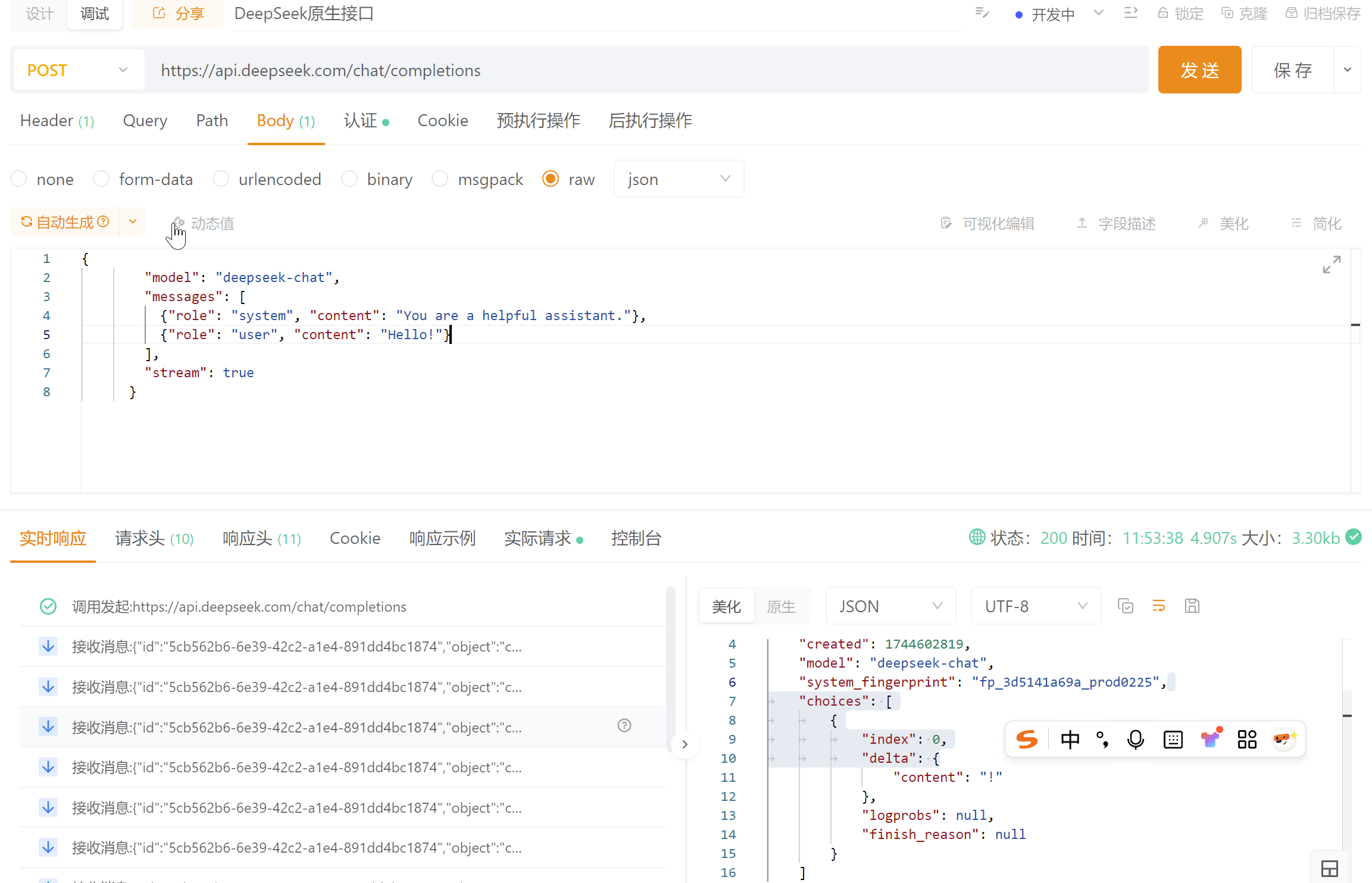
Task: Open the Path tab
Action: click(212, 121)
